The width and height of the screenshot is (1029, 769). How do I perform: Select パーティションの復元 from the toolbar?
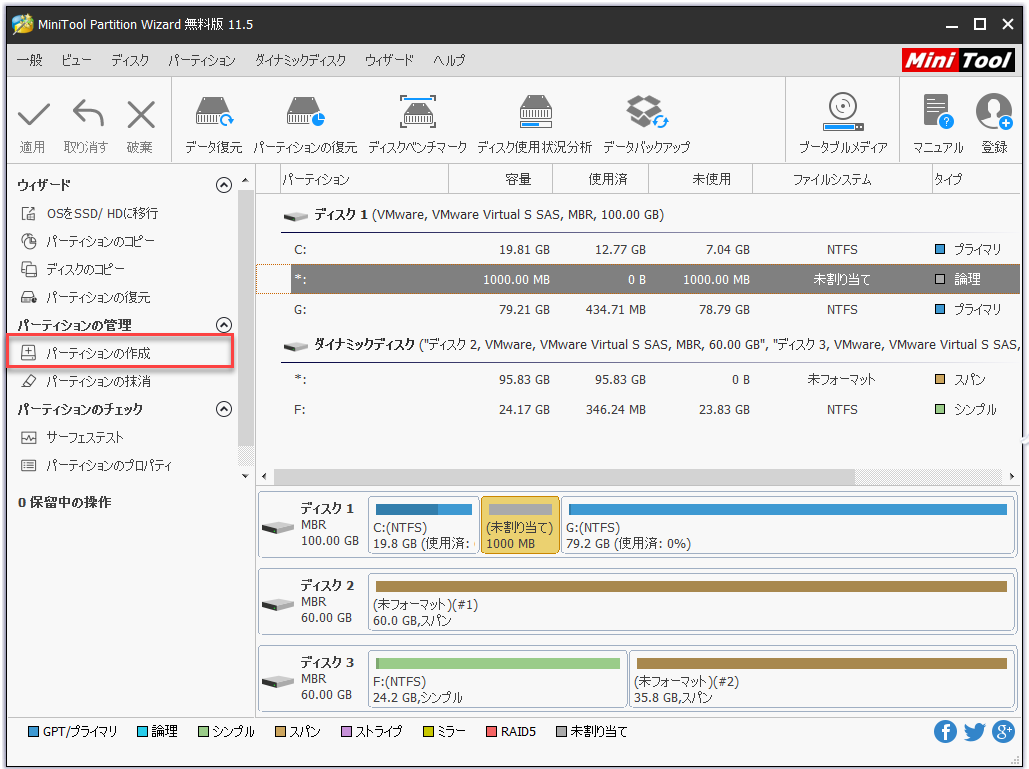coord(304,119)
